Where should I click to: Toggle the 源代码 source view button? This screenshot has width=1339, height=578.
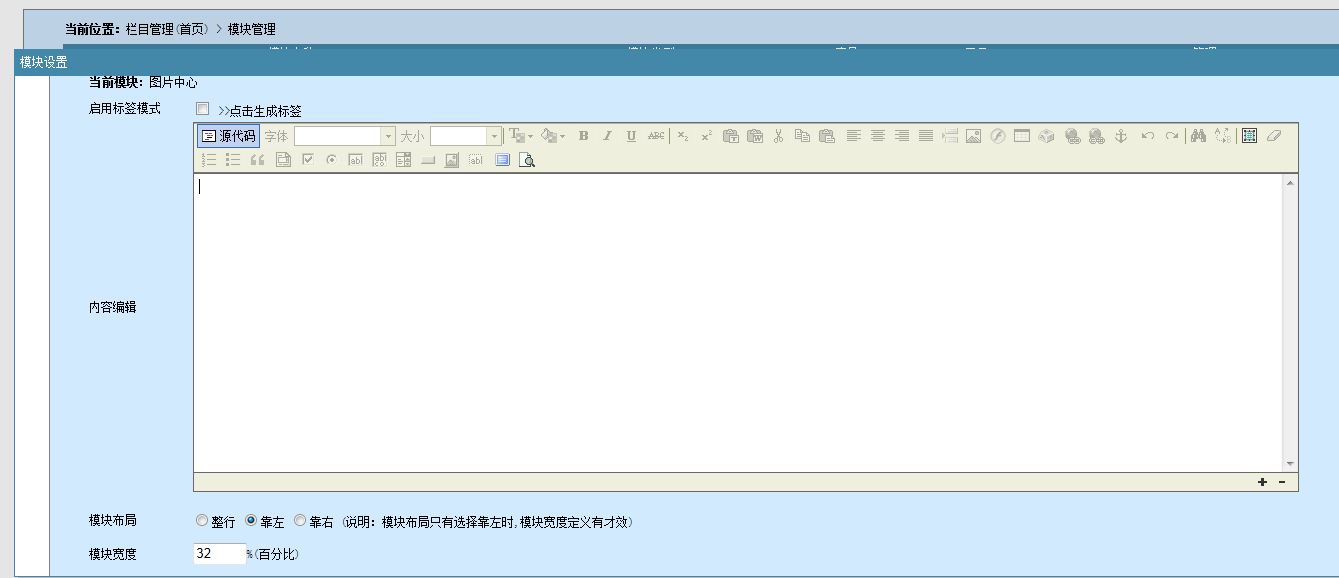click(228, 136)
